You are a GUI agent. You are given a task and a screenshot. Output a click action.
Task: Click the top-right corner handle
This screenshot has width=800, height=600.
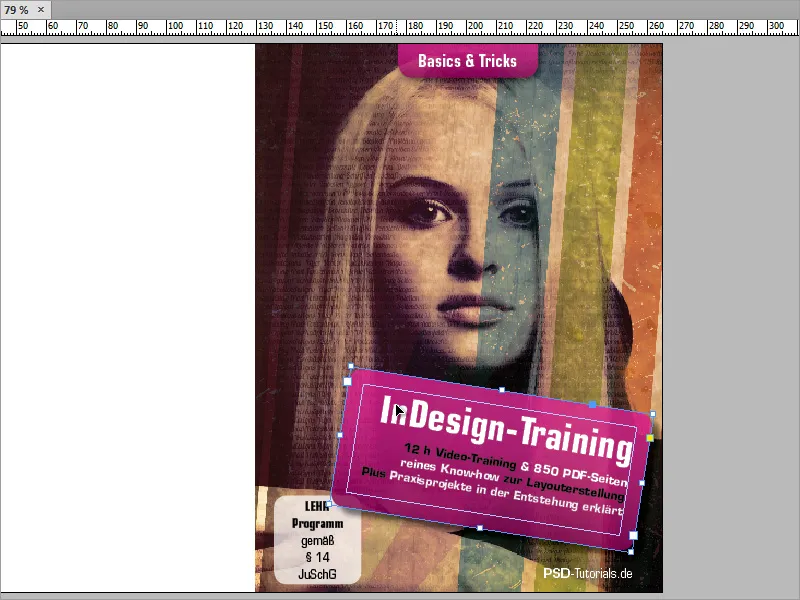click(x=652, y=414)
